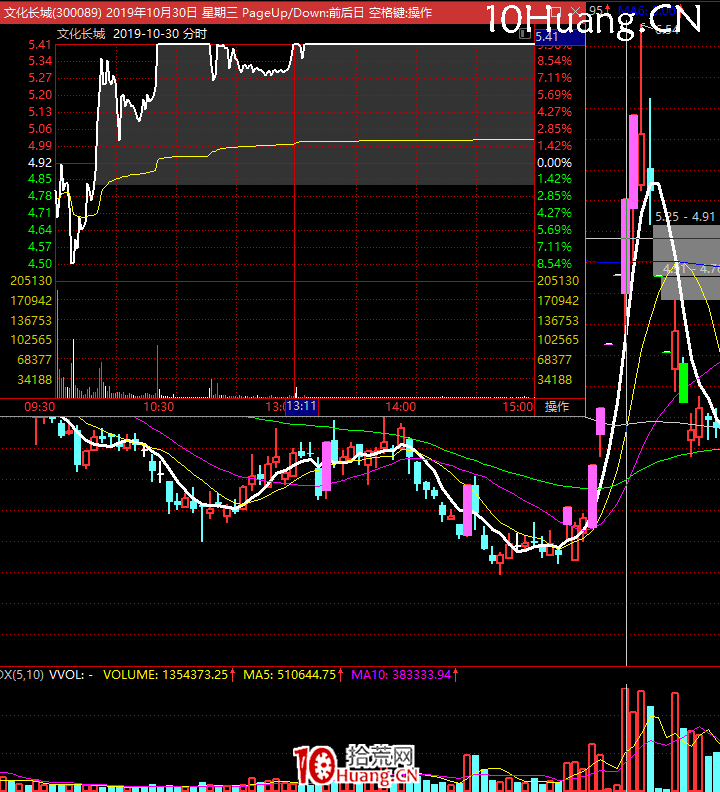The width and height of the screenshot is (720, 792).
Task: Click the 10:30 label on the time axis
Action: click(x=159, y=407)
